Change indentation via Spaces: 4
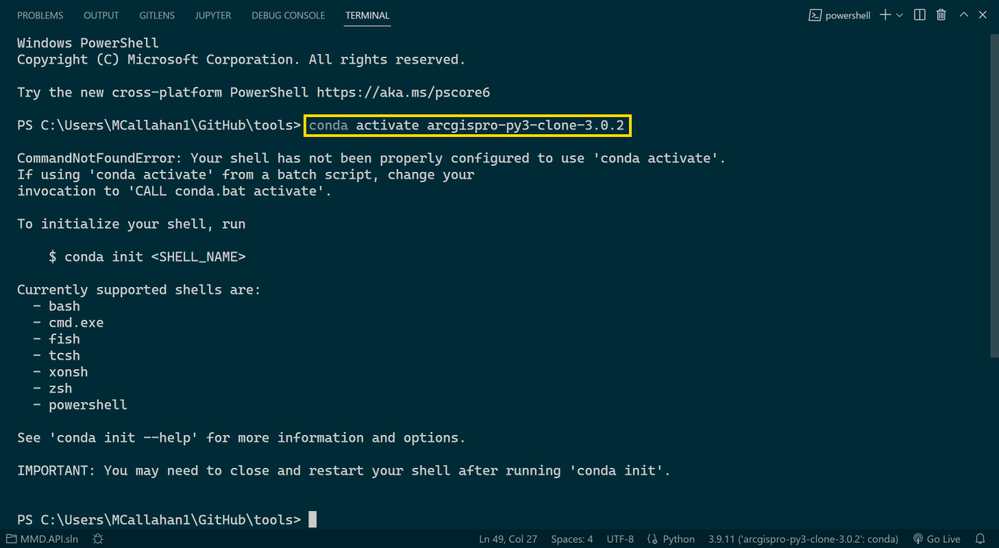Viewport: 999px width, 548px height. 572,539
